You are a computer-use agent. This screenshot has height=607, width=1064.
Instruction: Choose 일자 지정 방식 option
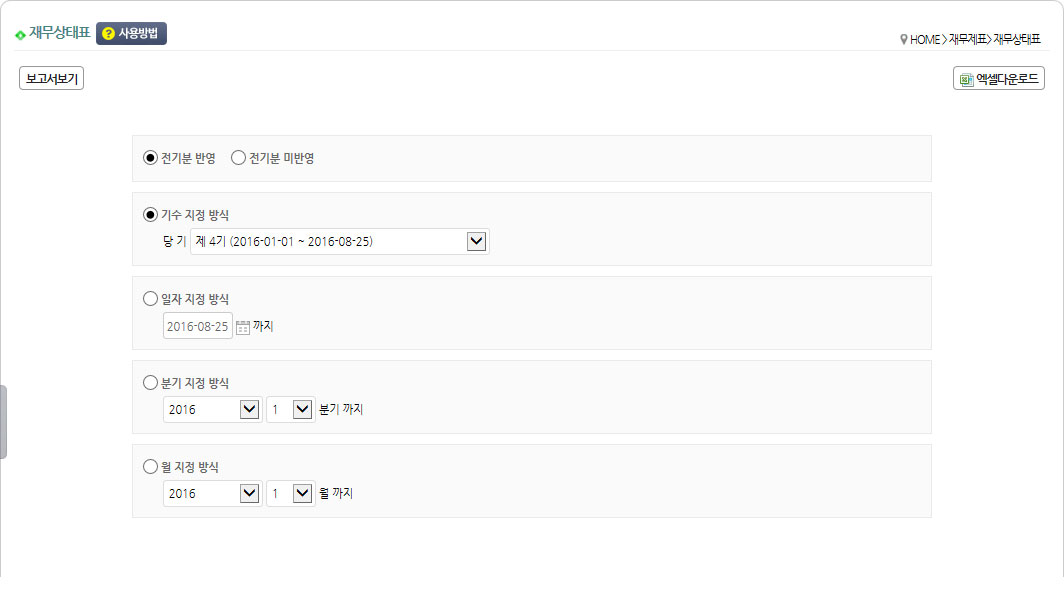click(150, 299)
